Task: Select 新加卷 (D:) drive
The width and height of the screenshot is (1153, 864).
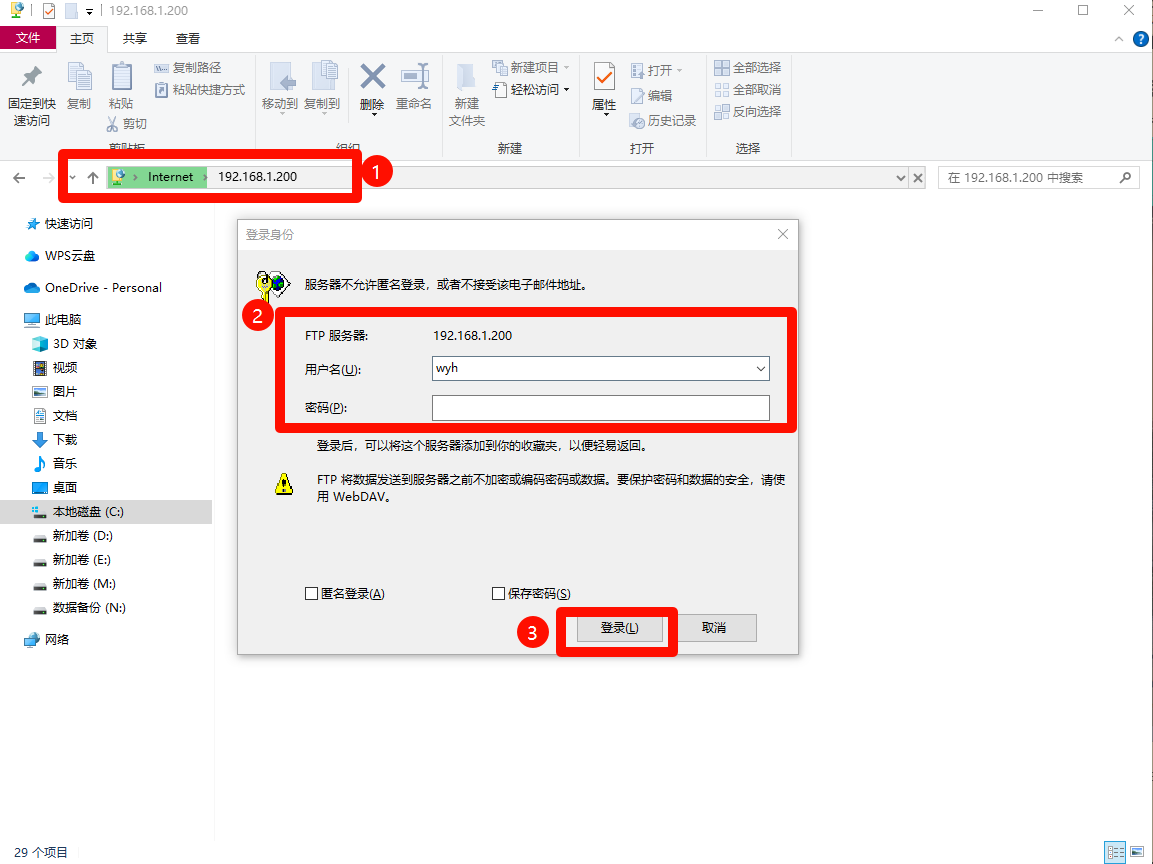Action: pos(74,536)
